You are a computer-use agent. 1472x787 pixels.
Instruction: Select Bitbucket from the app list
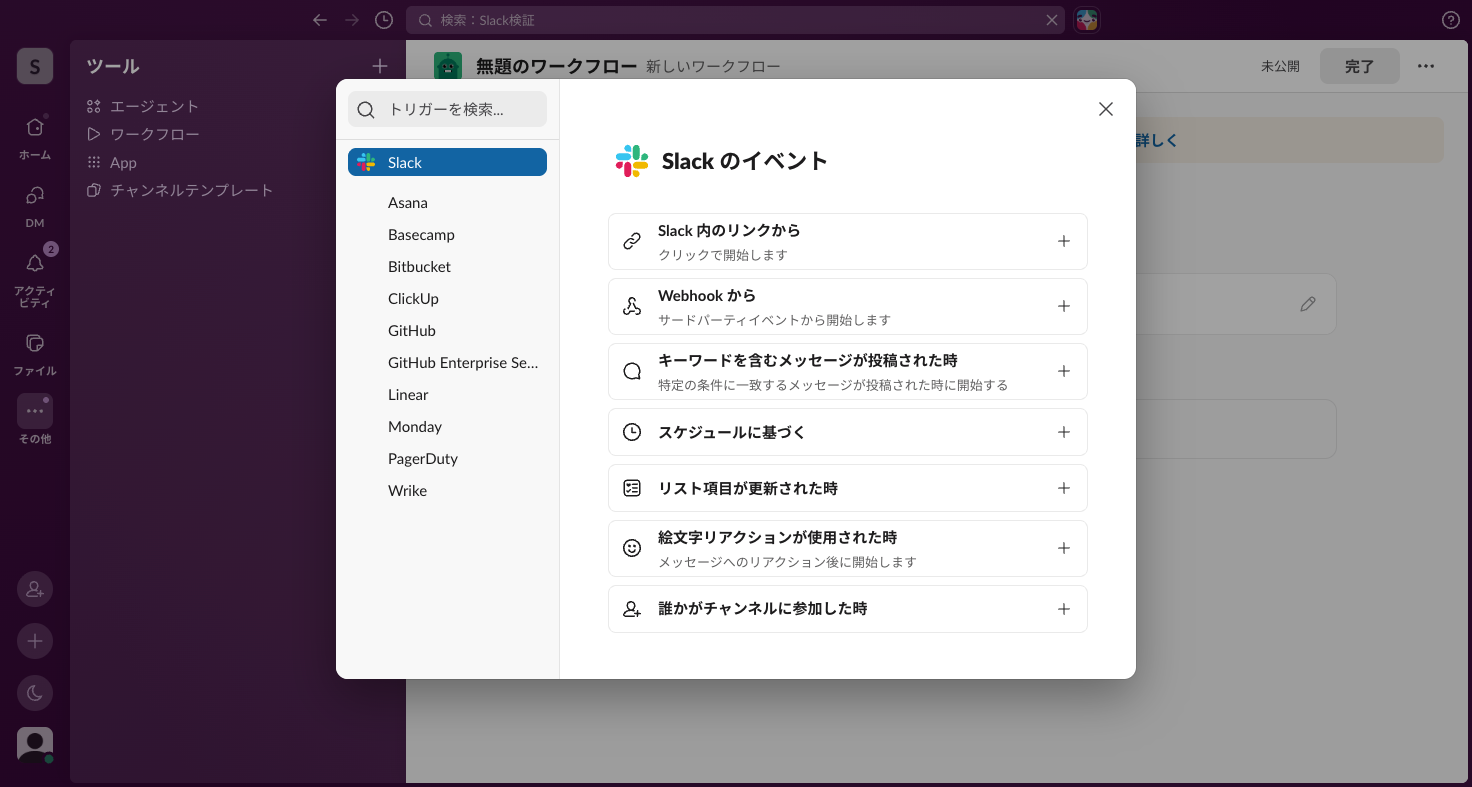[419, 267]
